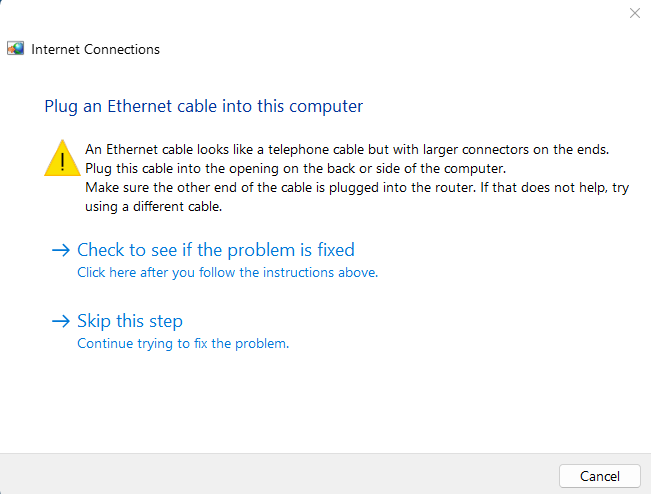The height and width of the screenshot is (494, 651).
Task: Click the Cancel button
Action: [600, 476]
